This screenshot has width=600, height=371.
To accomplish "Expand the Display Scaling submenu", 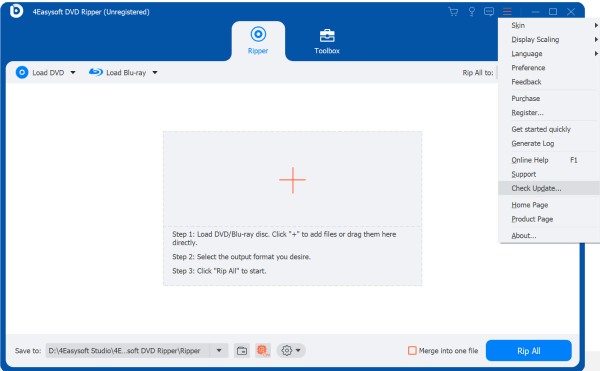I will coord(549,39).
